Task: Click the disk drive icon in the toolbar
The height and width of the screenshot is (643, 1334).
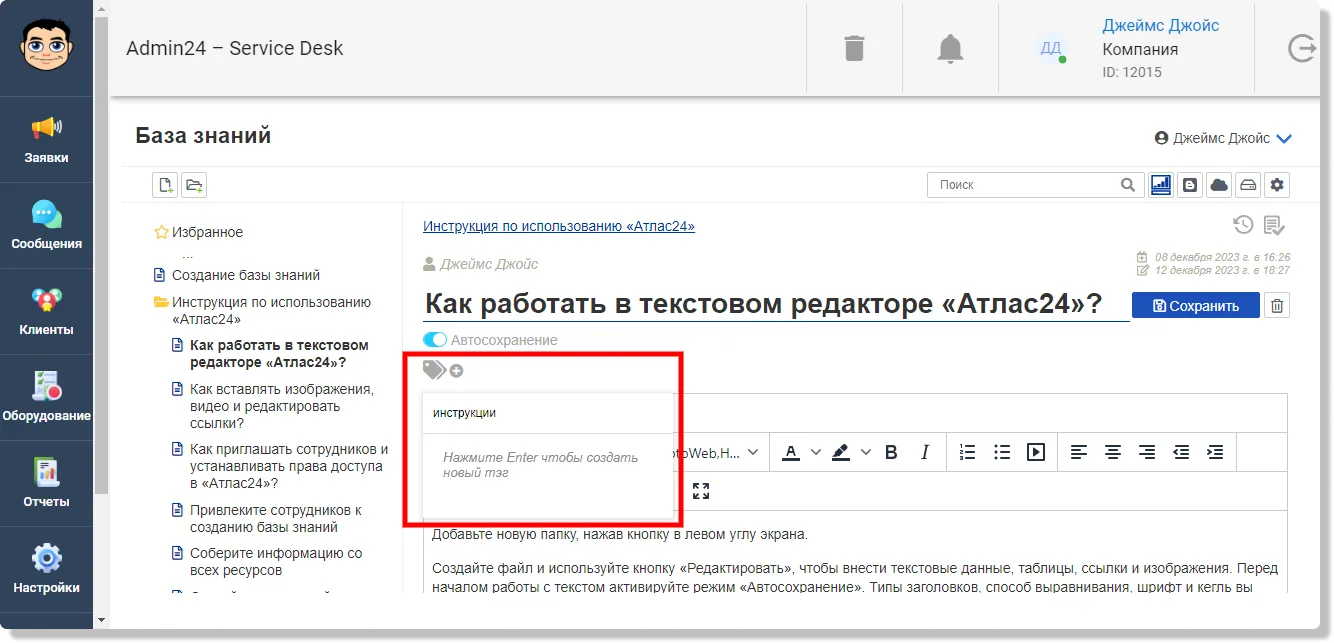Action: click(x=1248, y=185)
